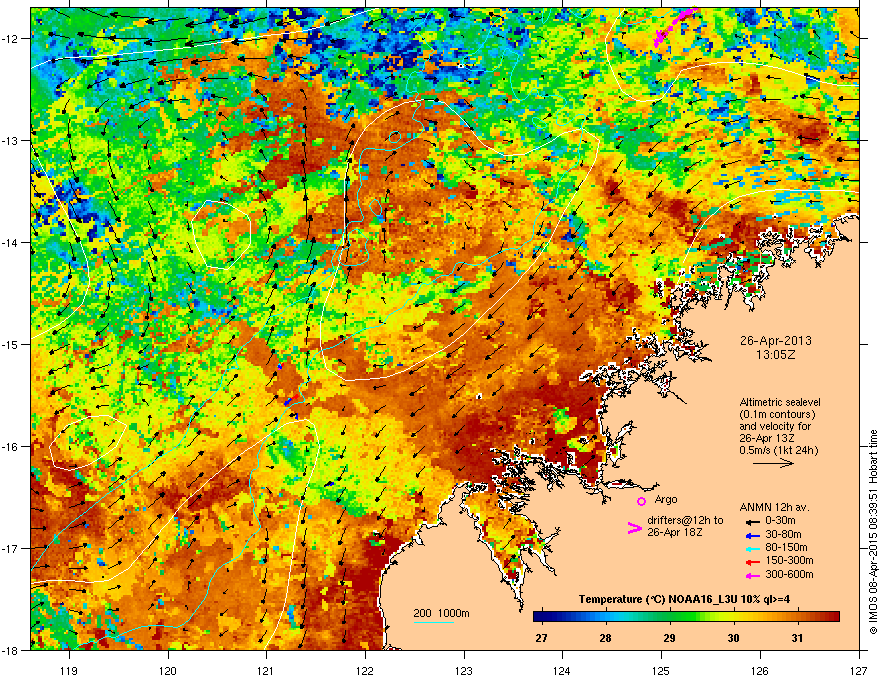Click the longitude axis label "124"
This screenshot has height=680, width=880.
(562, 670)
